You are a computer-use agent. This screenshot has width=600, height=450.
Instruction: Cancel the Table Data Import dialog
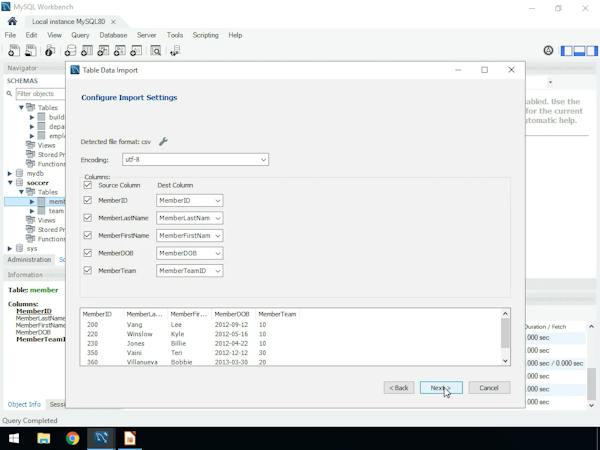(489, 388)
